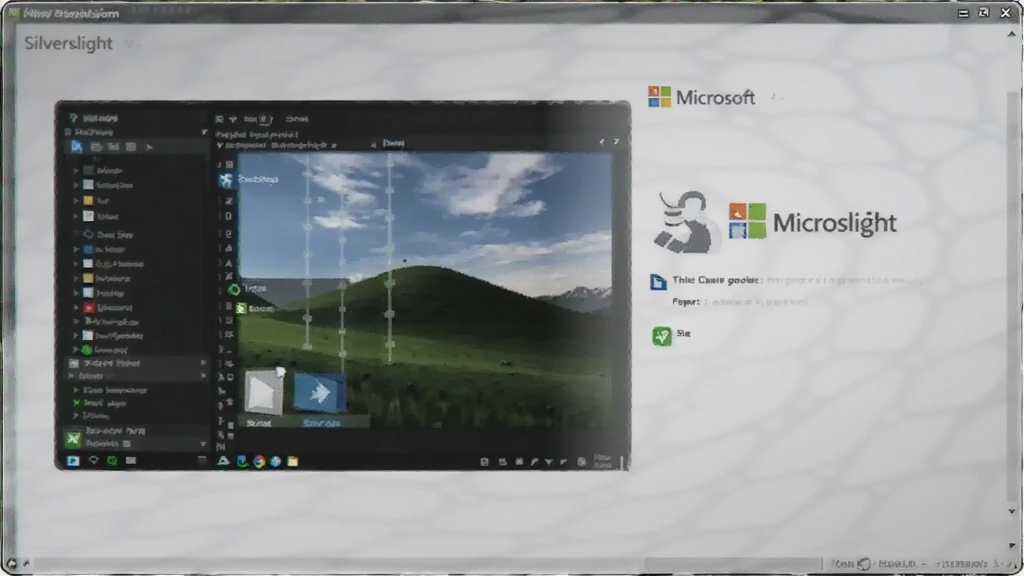Viewport: 1024px width, 576px height.
Task: Expand the tree row with the red icon
Action: pos(76,308)
